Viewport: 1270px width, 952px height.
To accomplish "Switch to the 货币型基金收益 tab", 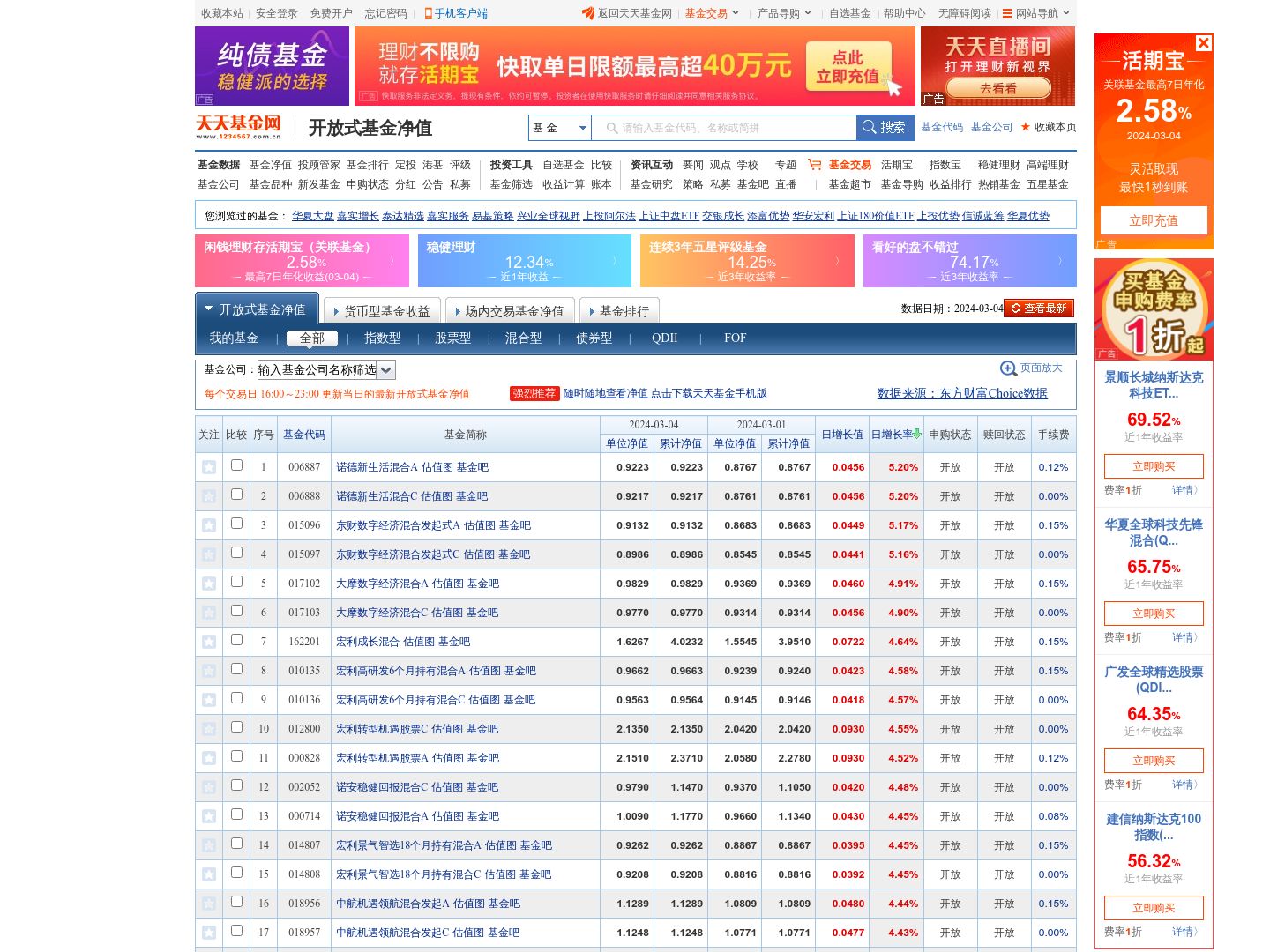I will pos(380,311).
